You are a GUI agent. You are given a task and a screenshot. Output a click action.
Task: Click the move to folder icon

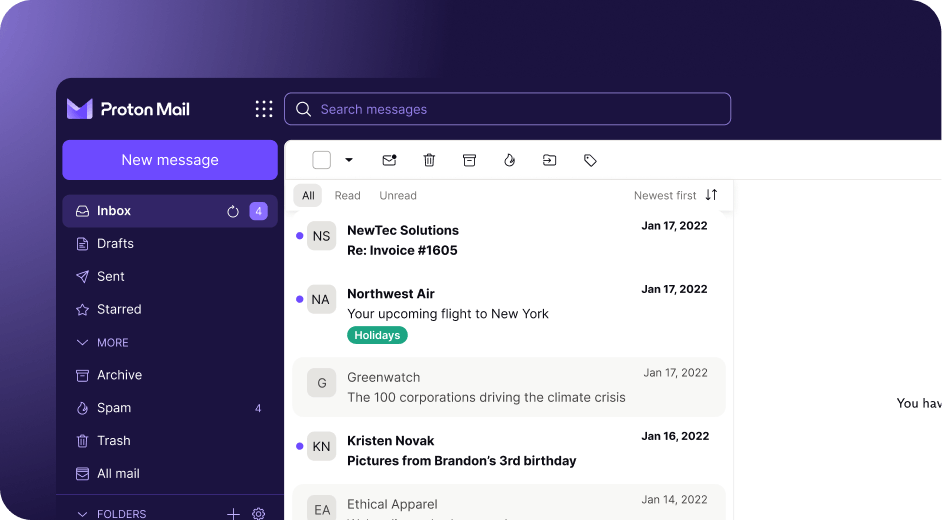[x=549, y=160]
